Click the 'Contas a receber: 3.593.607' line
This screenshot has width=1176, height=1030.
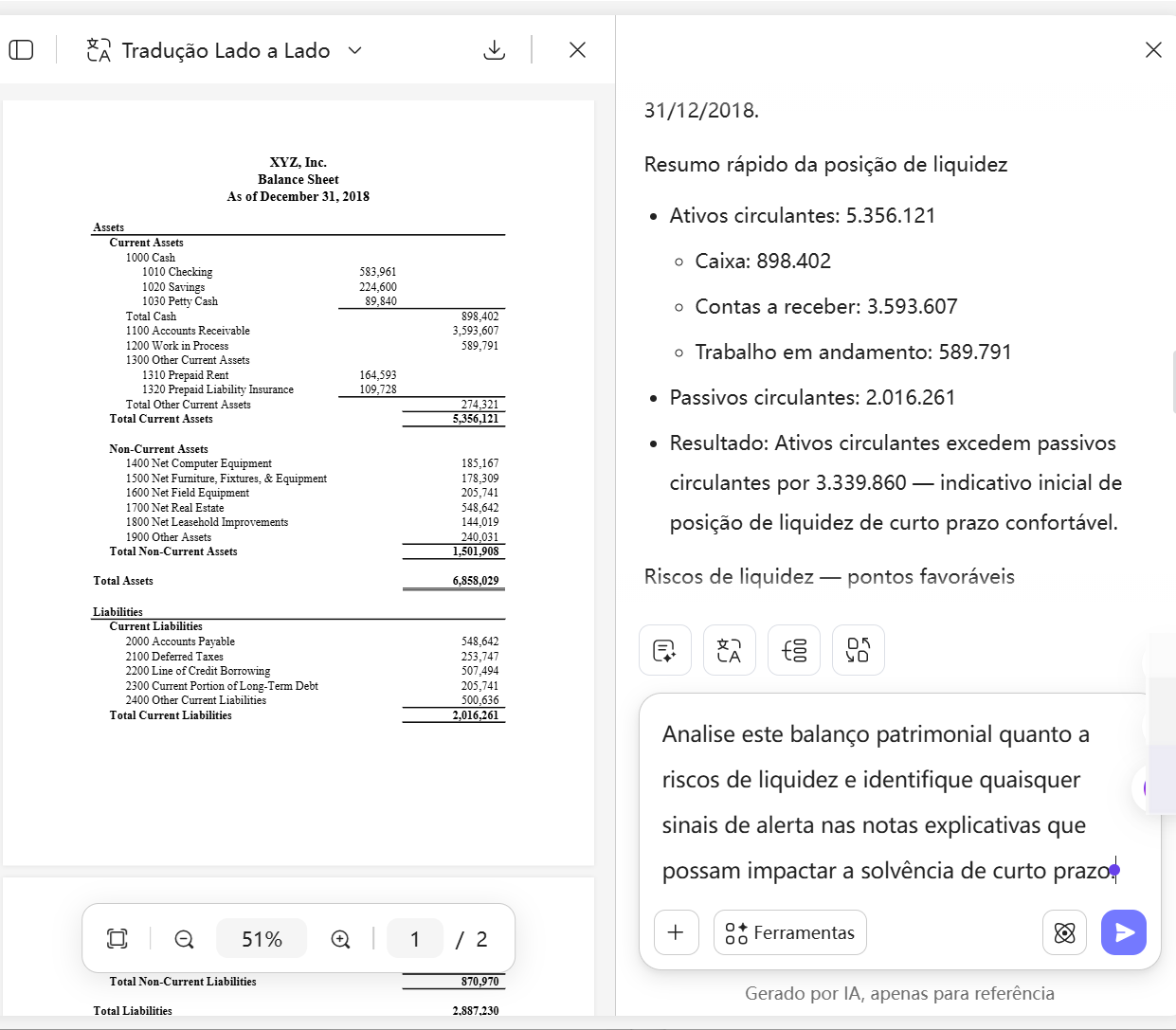coord(826,306)
